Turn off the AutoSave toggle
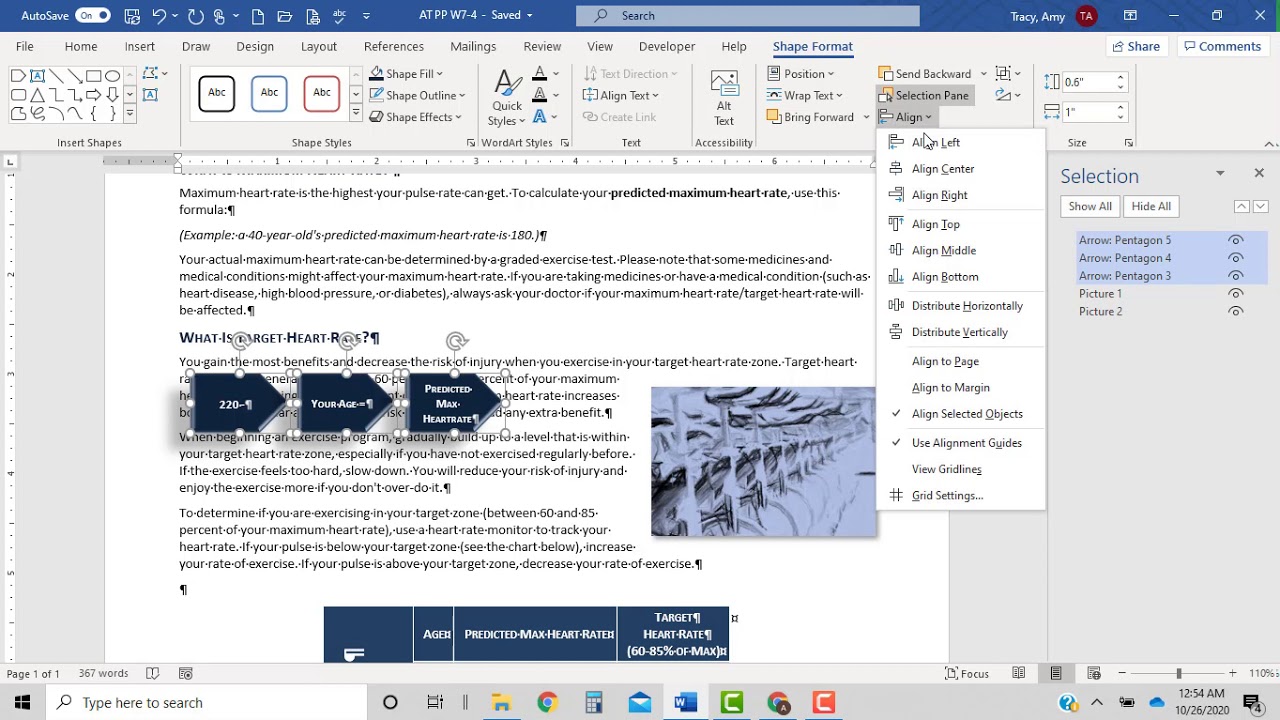 click(x=92, y=16)
